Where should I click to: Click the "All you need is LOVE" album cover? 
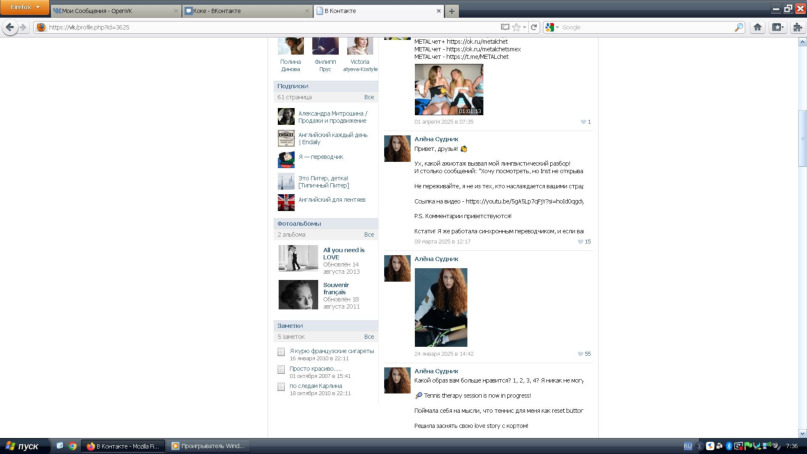(x=299, y=258)
